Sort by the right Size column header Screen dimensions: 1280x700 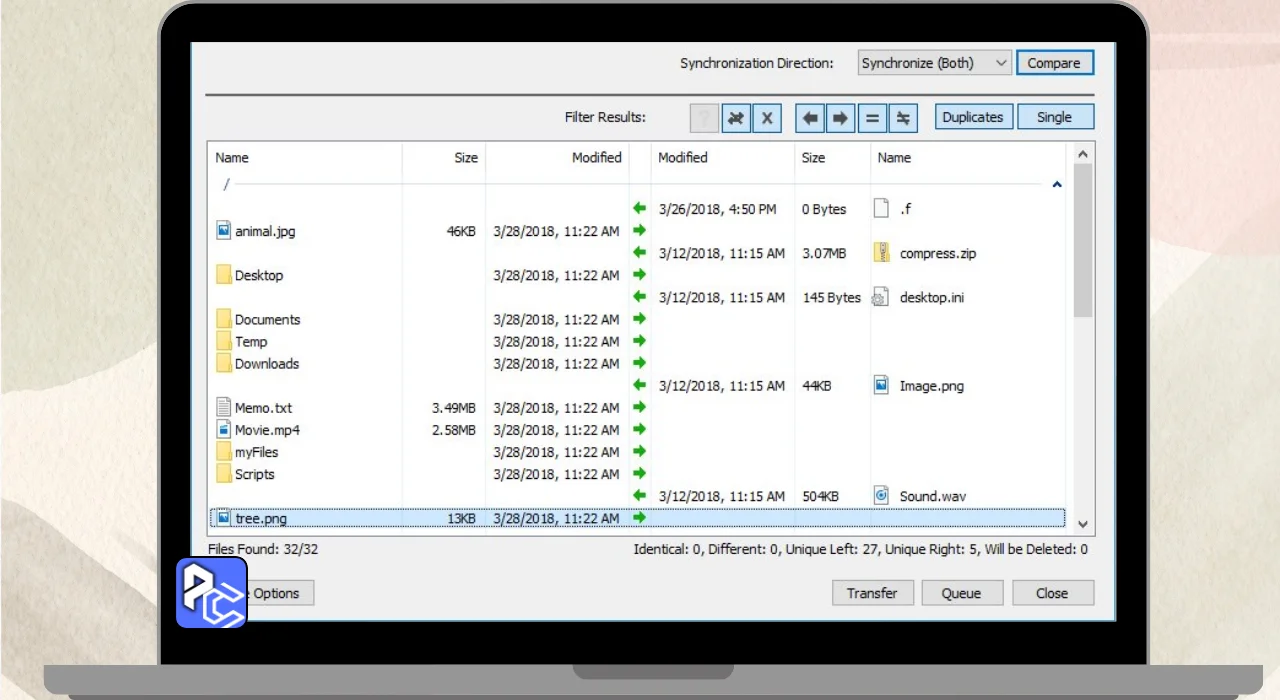tap(814, 158)
